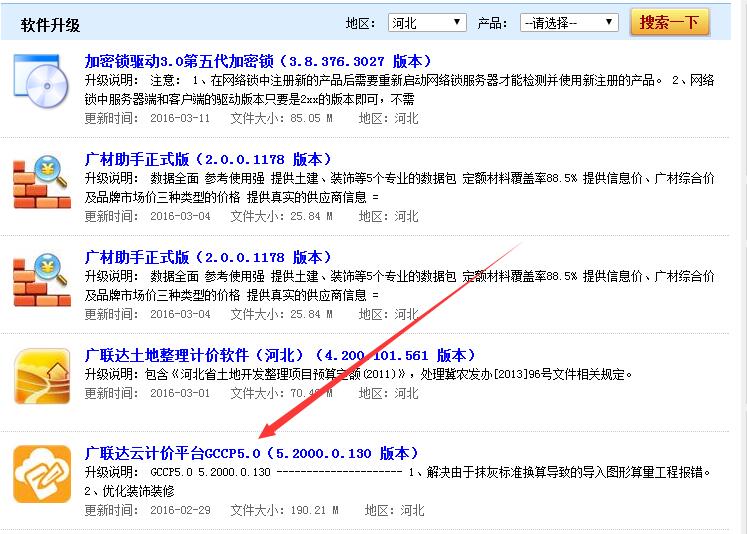Open the lower 广材助手正式版 2.0.0.1178 link
The image size is (747, 534).
[x=208, y=257]
